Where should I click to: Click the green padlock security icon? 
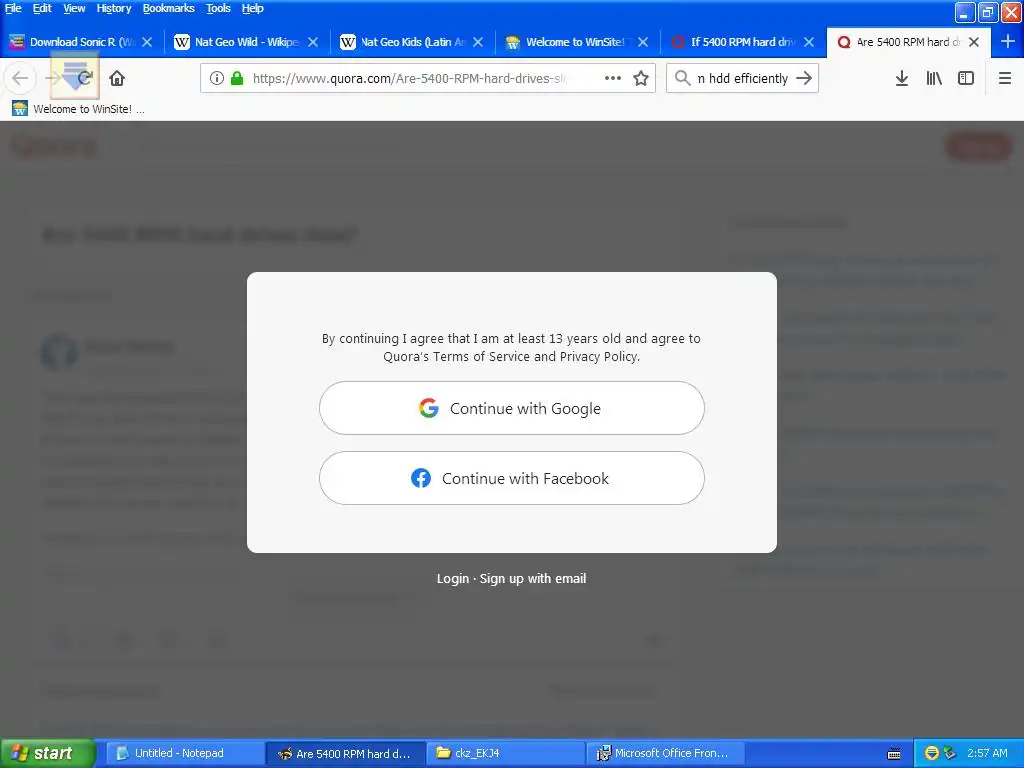point(237,78)
